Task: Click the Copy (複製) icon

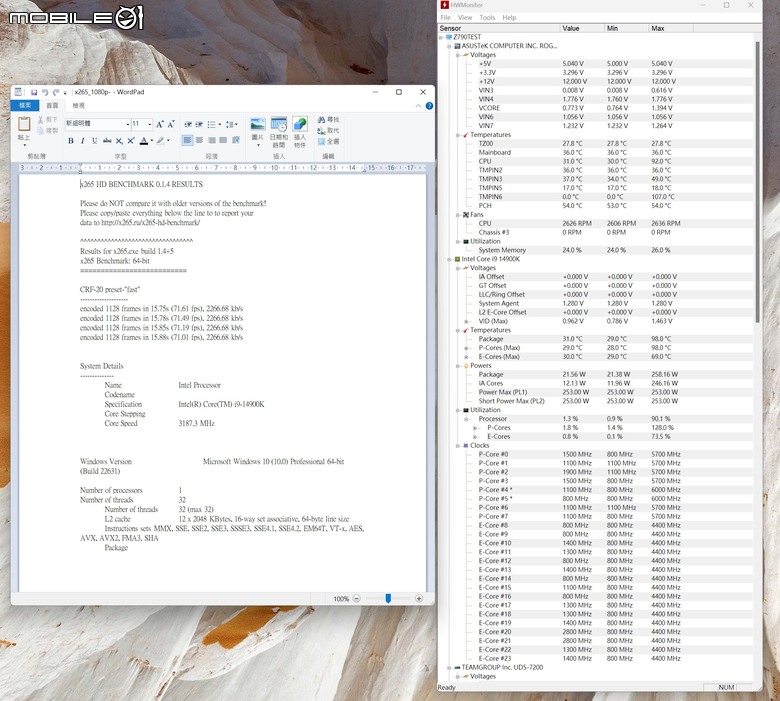Action: pyautogui.click(x=40, y=130)
